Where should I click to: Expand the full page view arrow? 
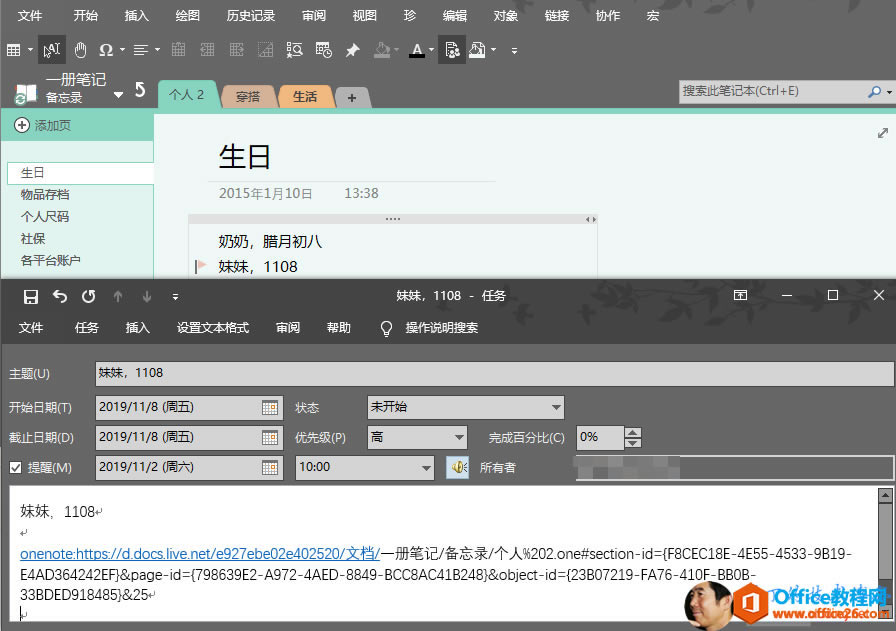pos(882,133)
